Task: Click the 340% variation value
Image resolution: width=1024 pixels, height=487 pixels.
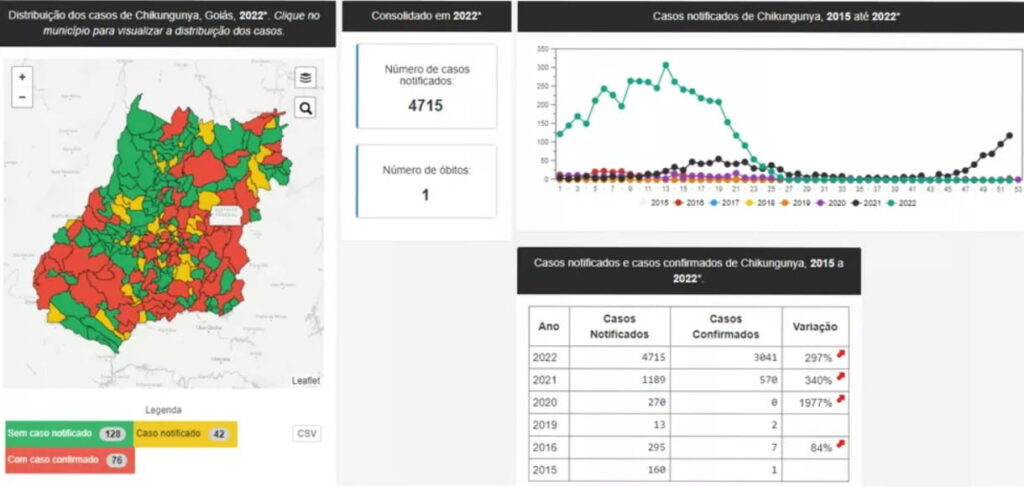Action: click(818, 381)
